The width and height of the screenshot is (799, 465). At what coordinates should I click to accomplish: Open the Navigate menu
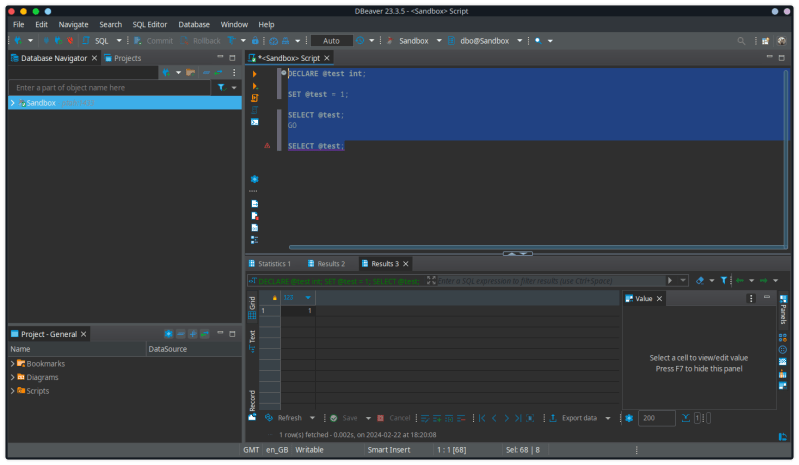pyautogui.click(x=73, y=24)
